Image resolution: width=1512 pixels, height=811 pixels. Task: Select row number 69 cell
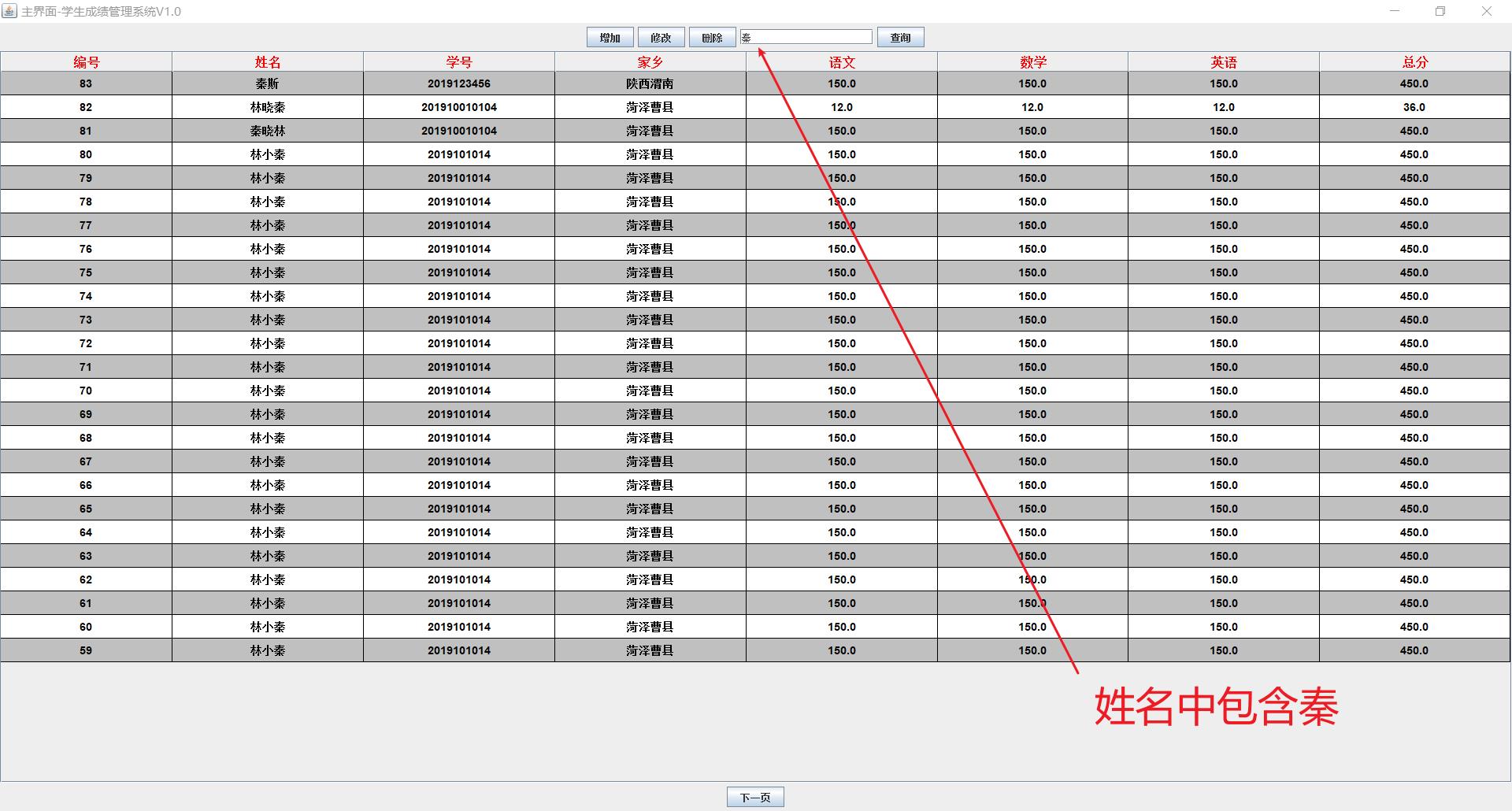click(x=86, y=414)
